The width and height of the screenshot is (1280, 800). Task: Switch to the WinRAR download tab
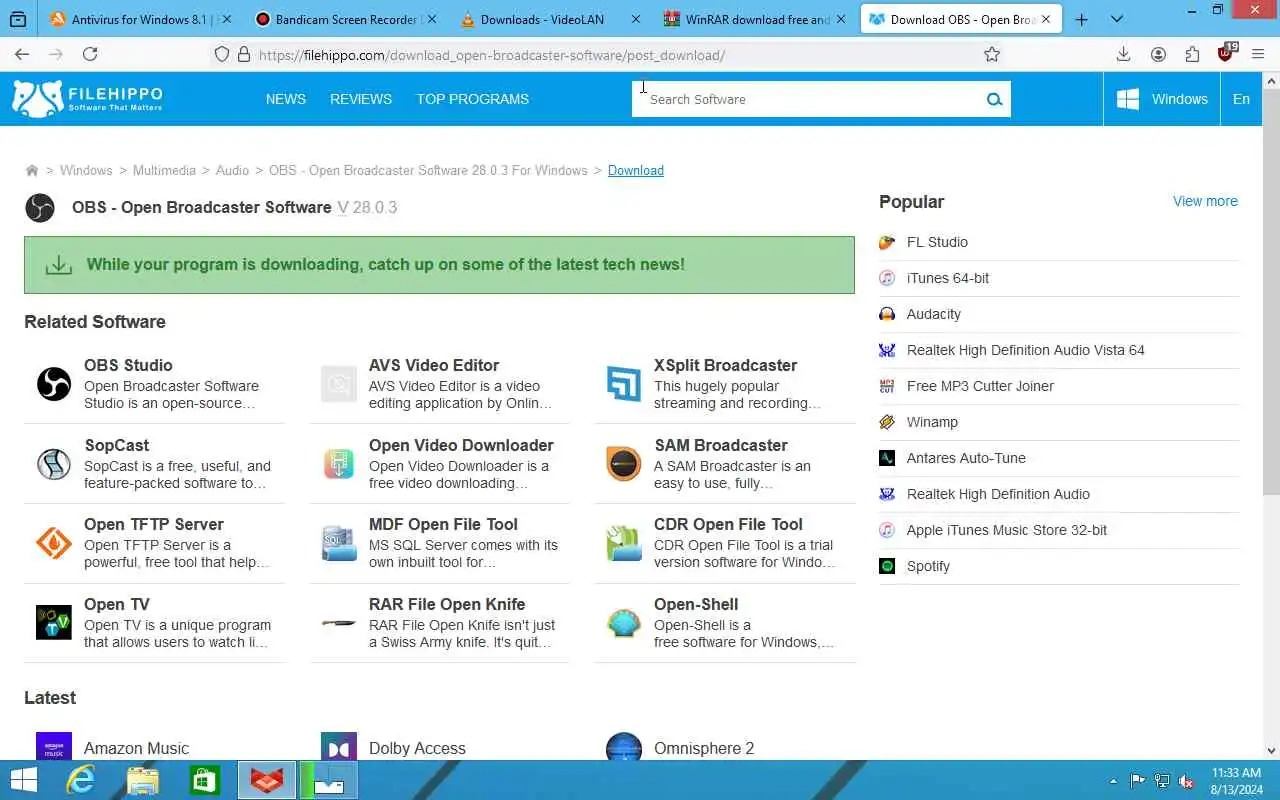coord(755,19)
